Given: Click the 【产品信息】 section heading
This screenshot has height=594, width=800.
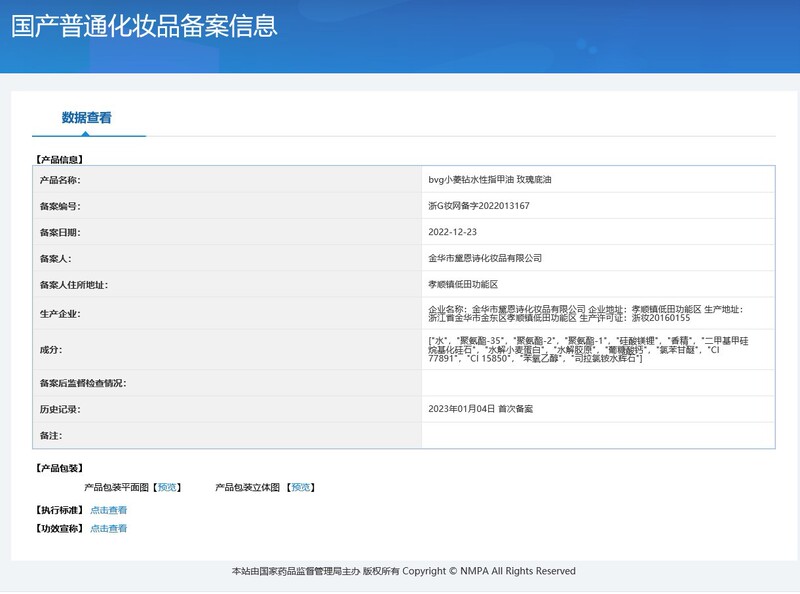Looking at the screenshot, I should pyautogui.click(x=59, y=160).
